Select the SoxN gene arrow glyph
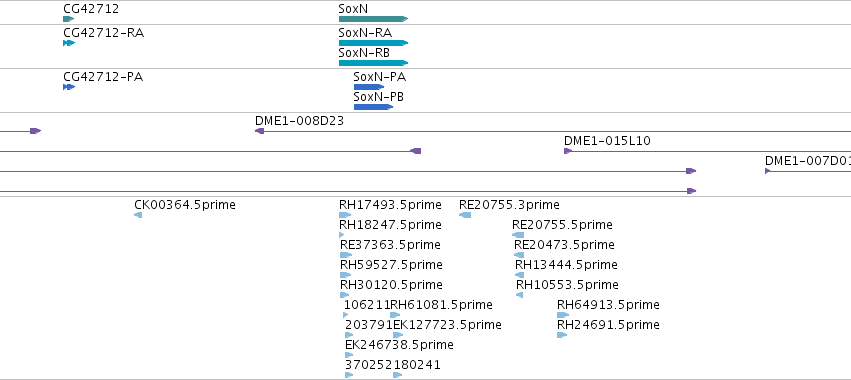The image size is (851, 380). pyautogui.click(x=373, y=19)
